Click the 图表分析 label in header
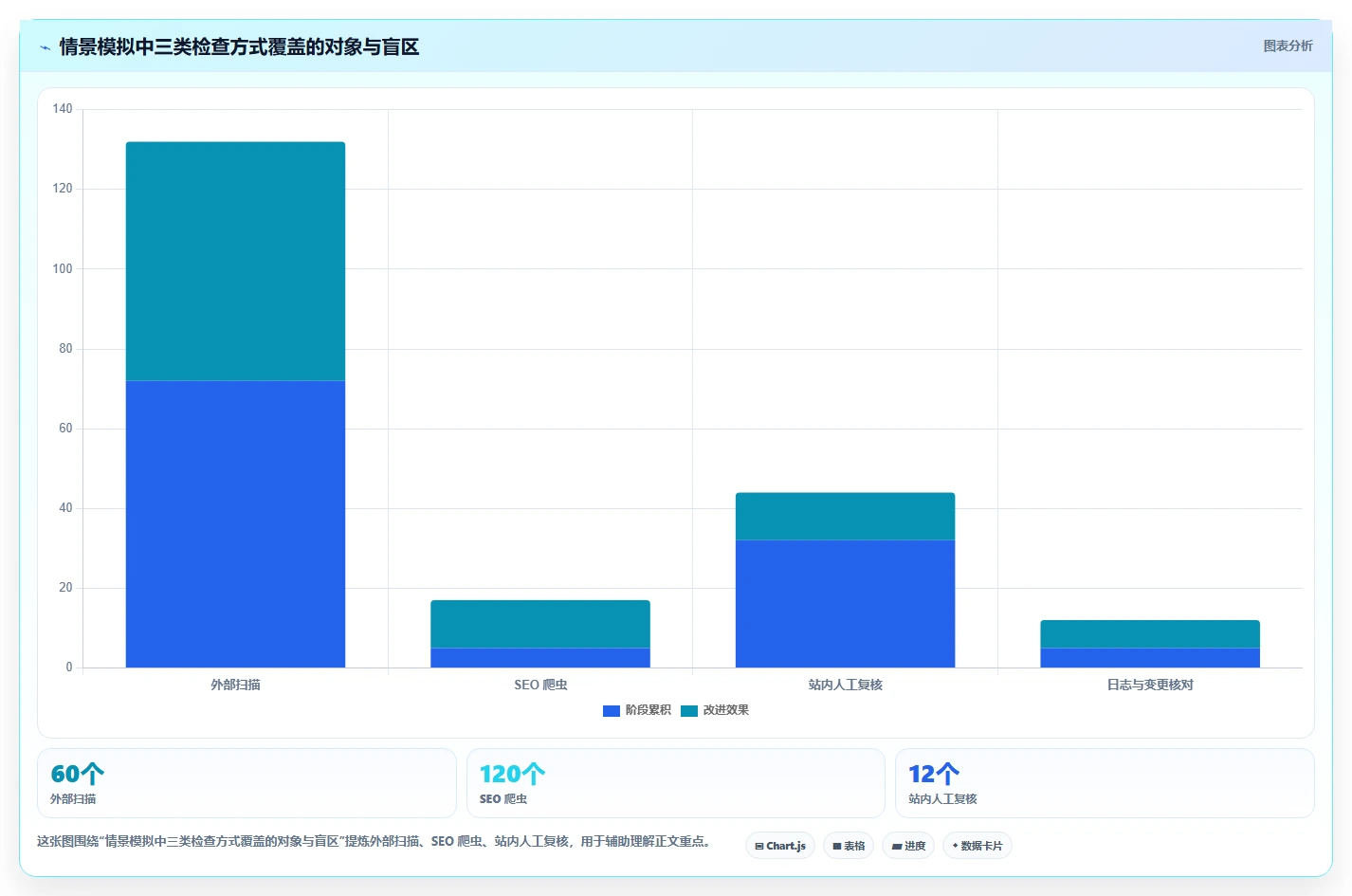This screenshot has height=896, width=1352. tap(1288, 46)
